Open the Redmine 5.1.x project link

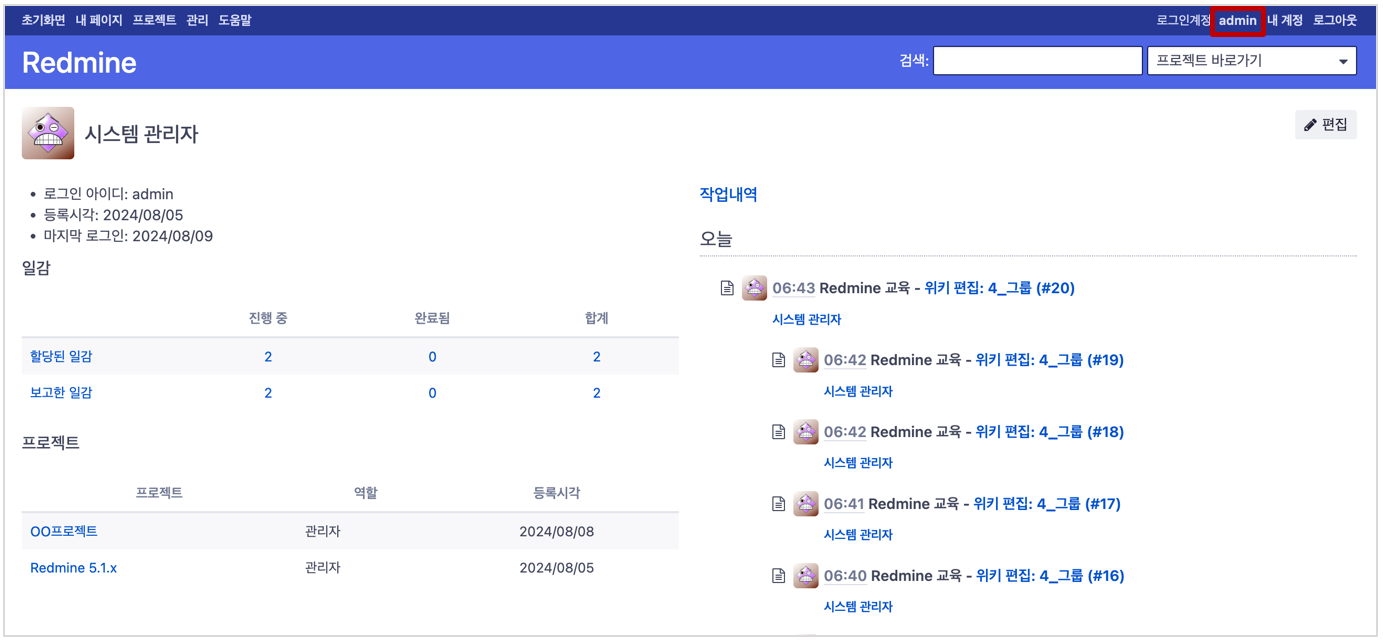tap(73, 568)
